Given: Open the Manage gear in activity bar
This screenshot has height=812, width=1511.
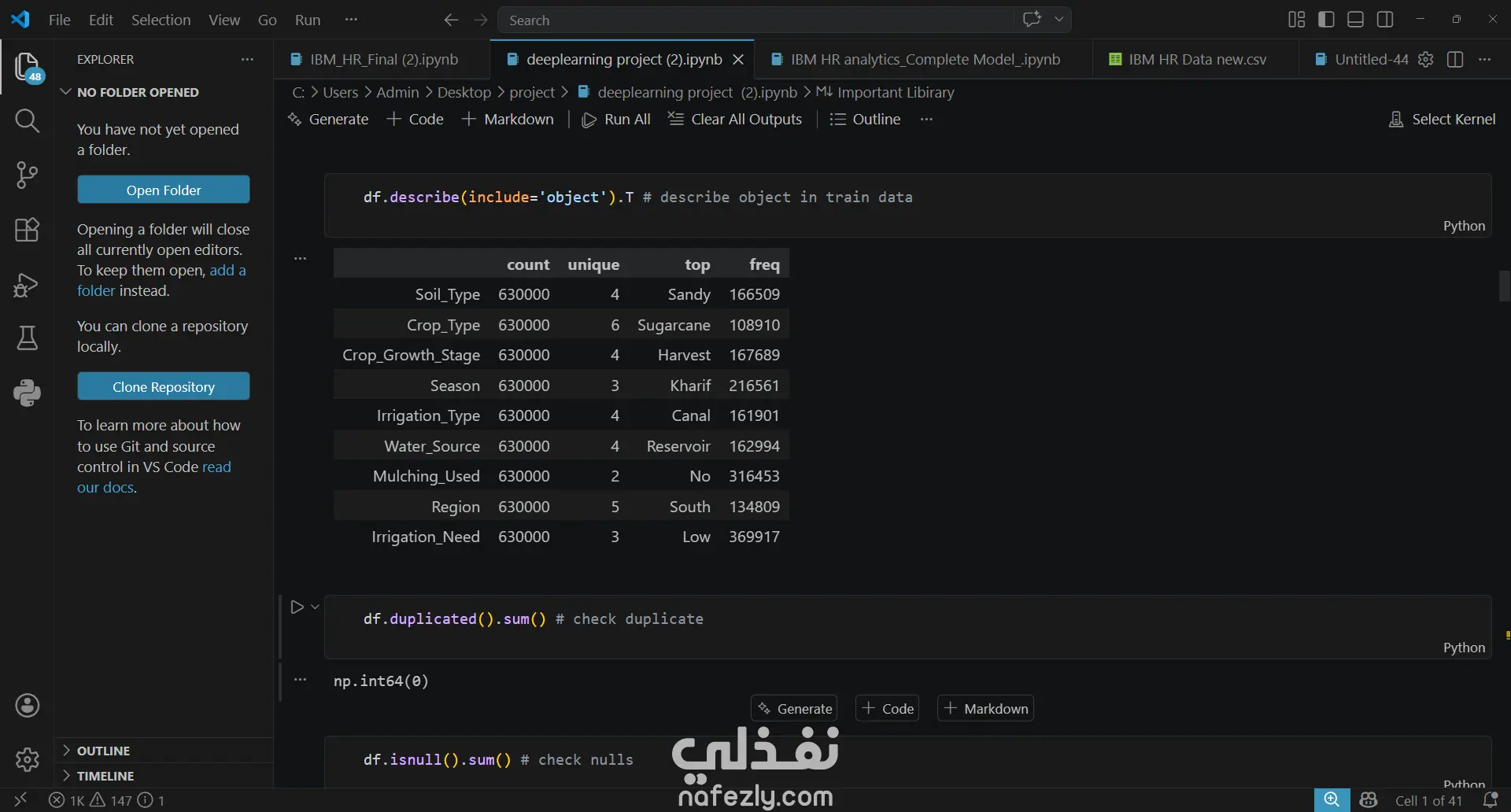Looking at the screenshot, I should pyautogui.click(x=28, y=760).
